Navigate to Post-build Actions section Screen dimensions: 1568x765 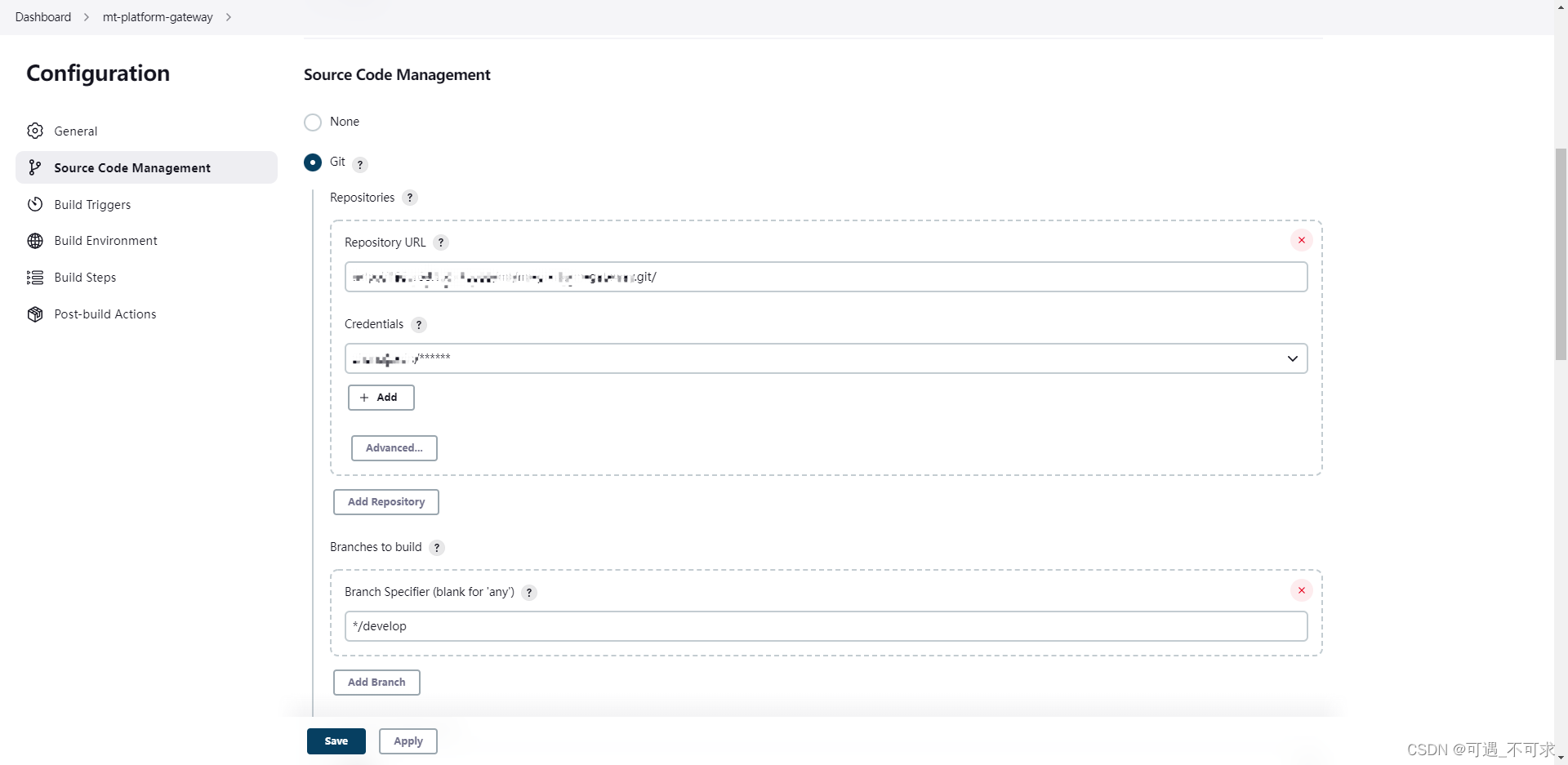pyautogui.click(x=146, y=314)
